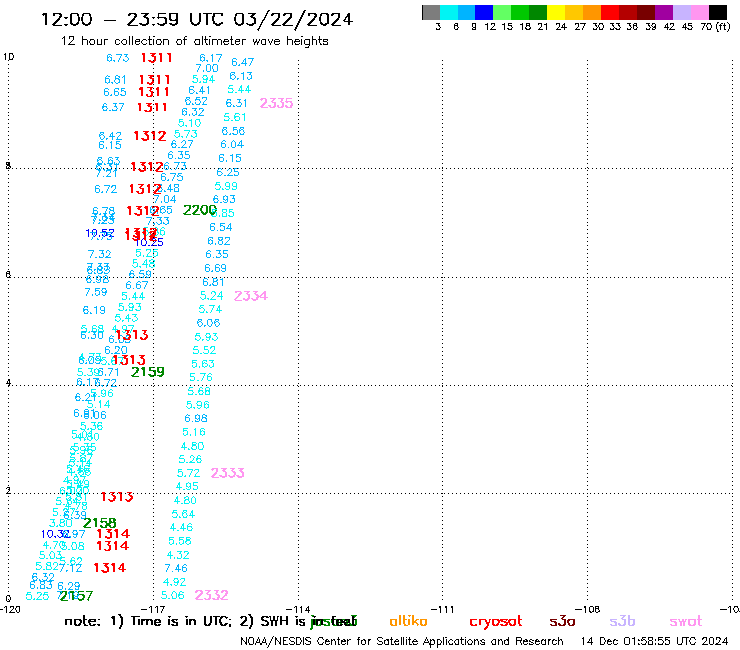Click the wave height value '7.46'
The width and height of the screenshot is (740, 650).
(x=176, y=568)
